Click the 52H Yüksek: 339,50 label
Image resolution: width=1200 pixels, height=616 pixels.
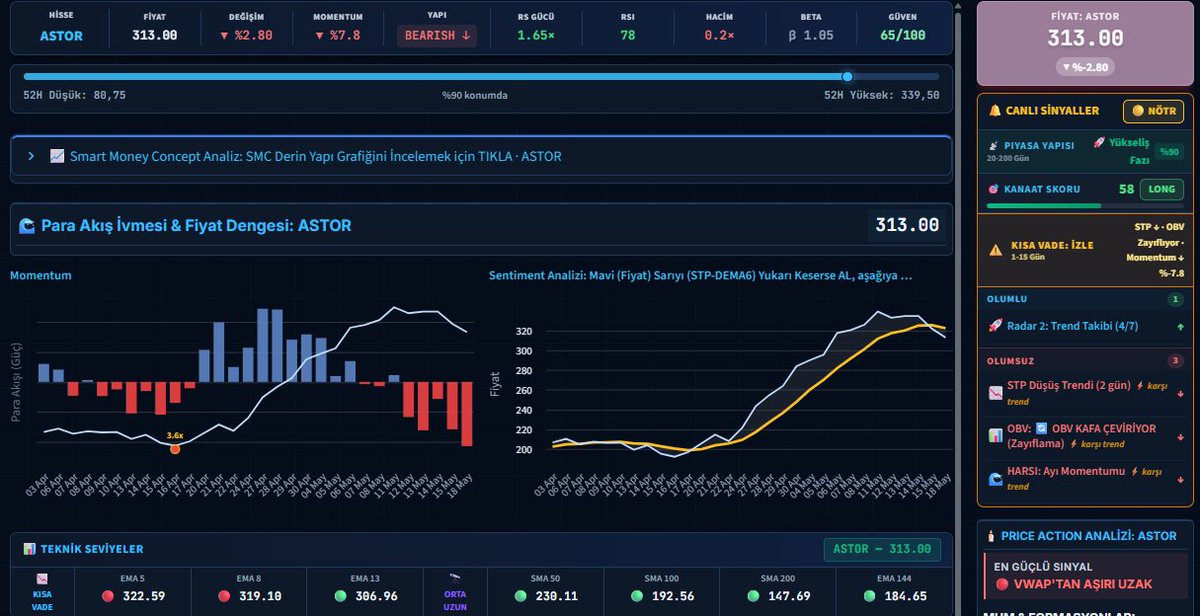(x=881, y=95)
